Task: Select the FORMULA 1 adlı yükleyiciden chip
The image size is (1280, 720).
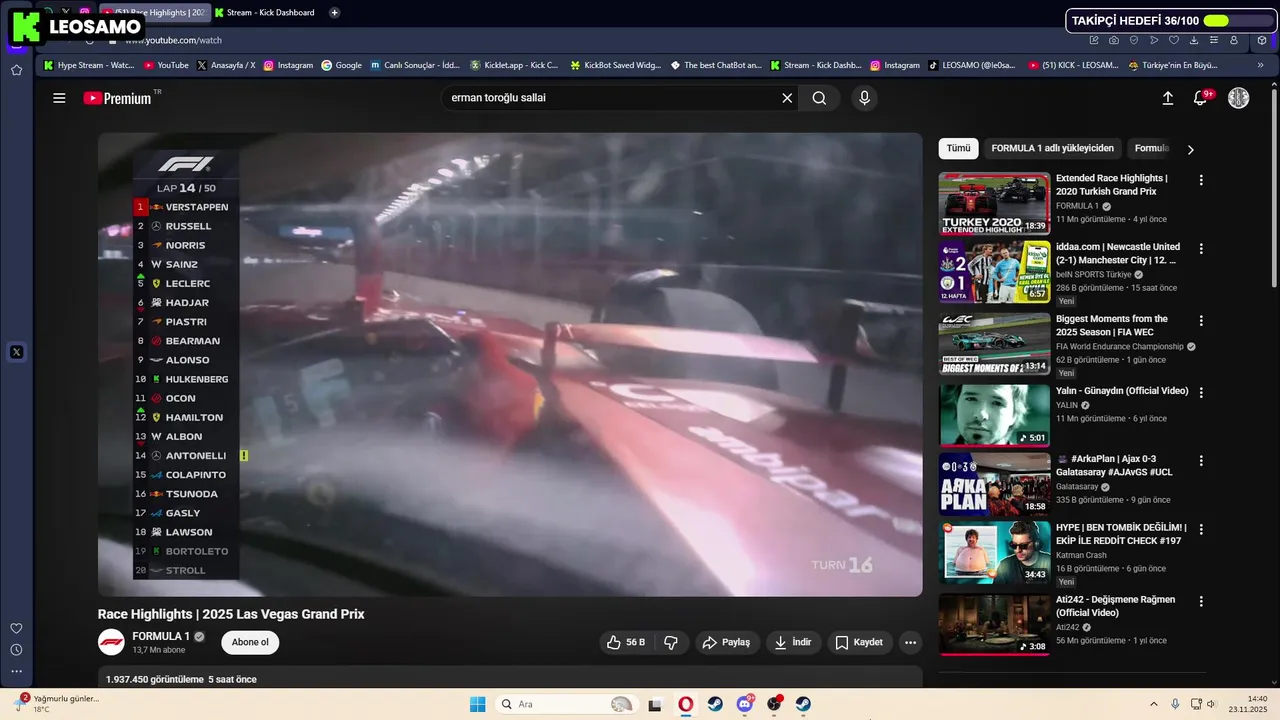Action: [1052, 148]
